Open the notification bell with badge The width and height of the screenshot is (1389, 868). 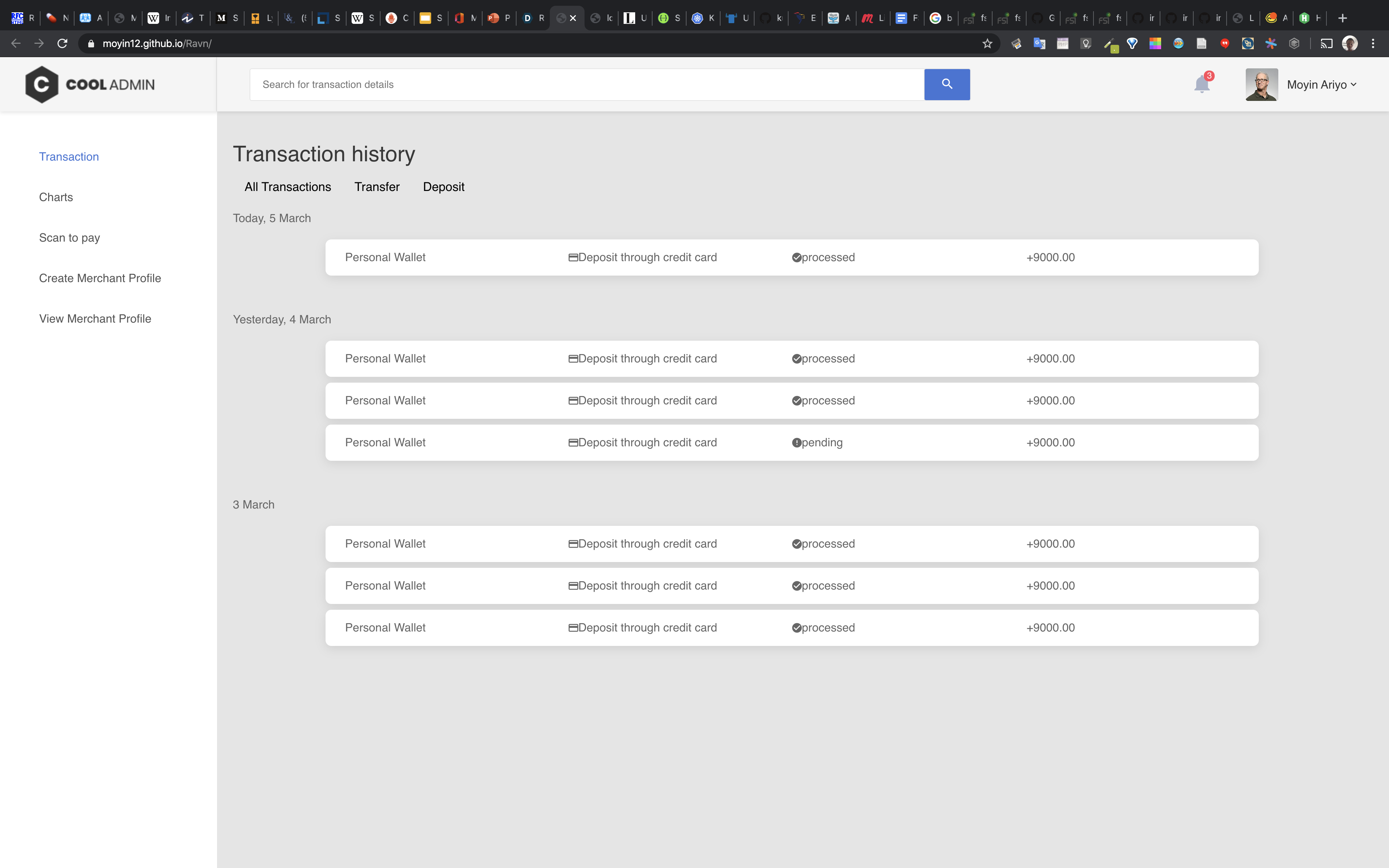tap(1201, 84)
